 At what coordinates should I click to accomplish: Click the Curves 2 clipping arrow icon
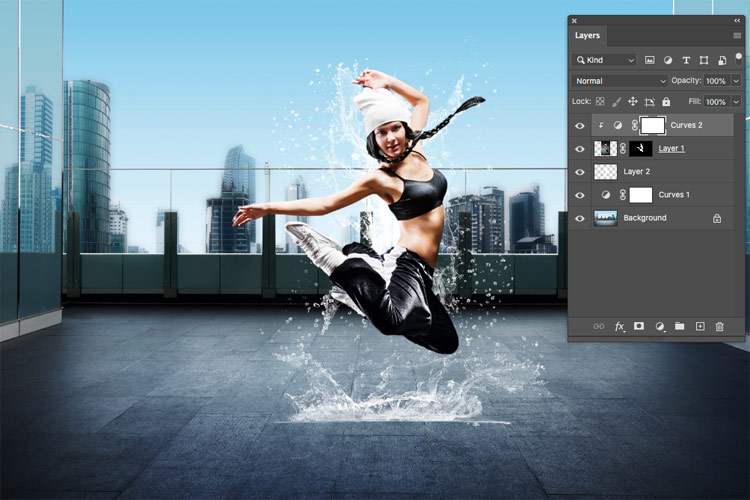click(x=601, y=125)
